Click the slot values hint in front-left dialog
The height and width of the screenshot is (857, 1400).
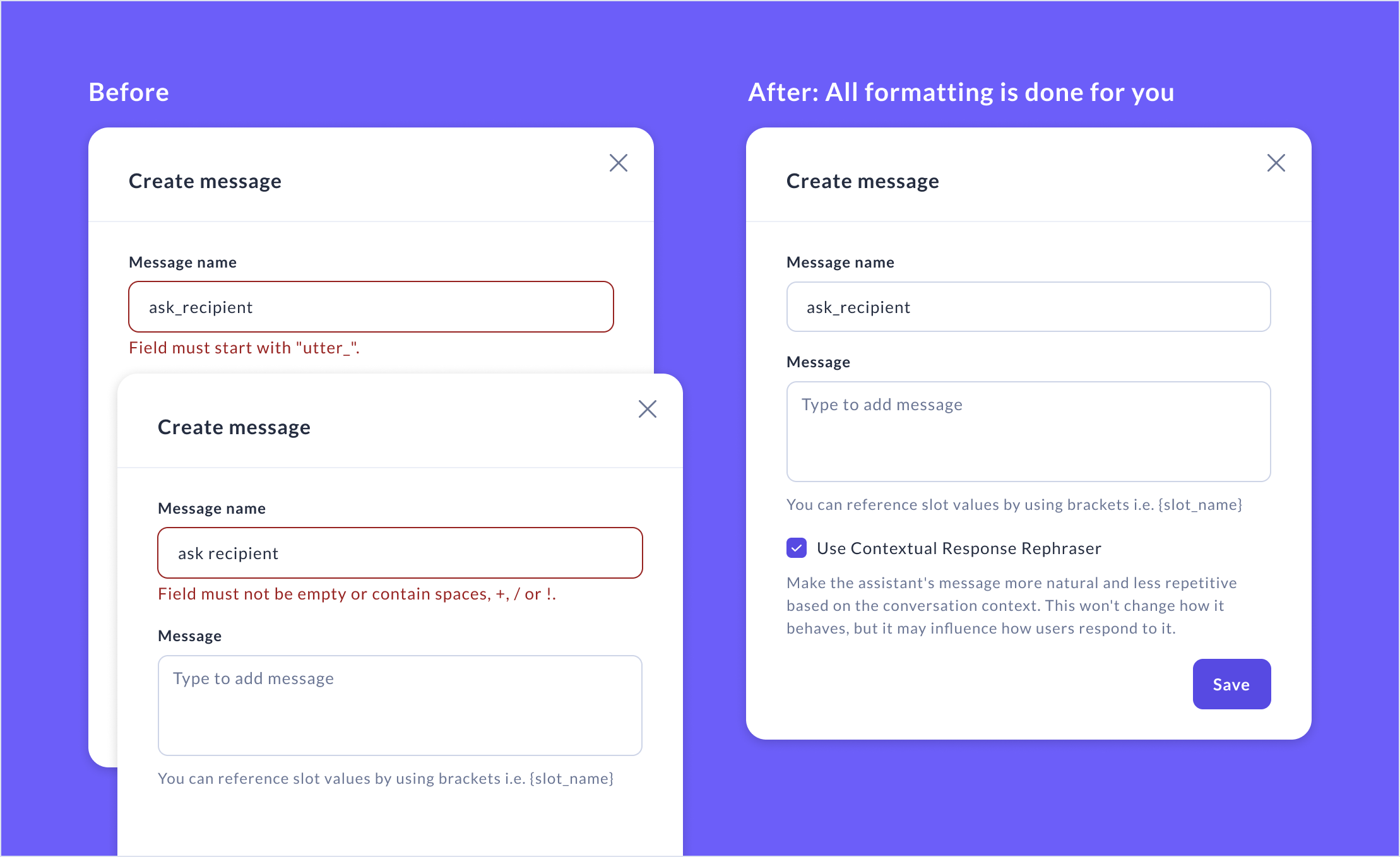point(385,779)
